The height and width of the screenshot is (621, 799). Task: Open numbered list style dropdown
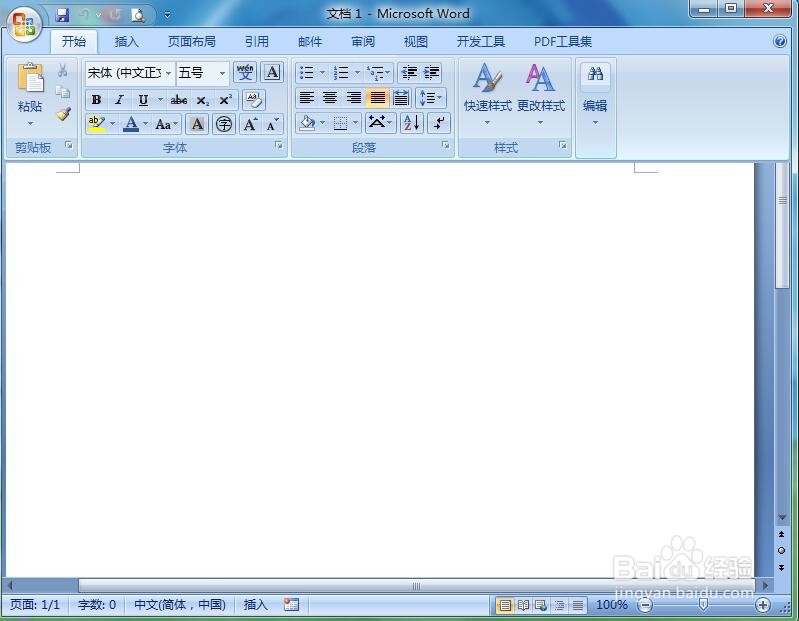(357, 73)
